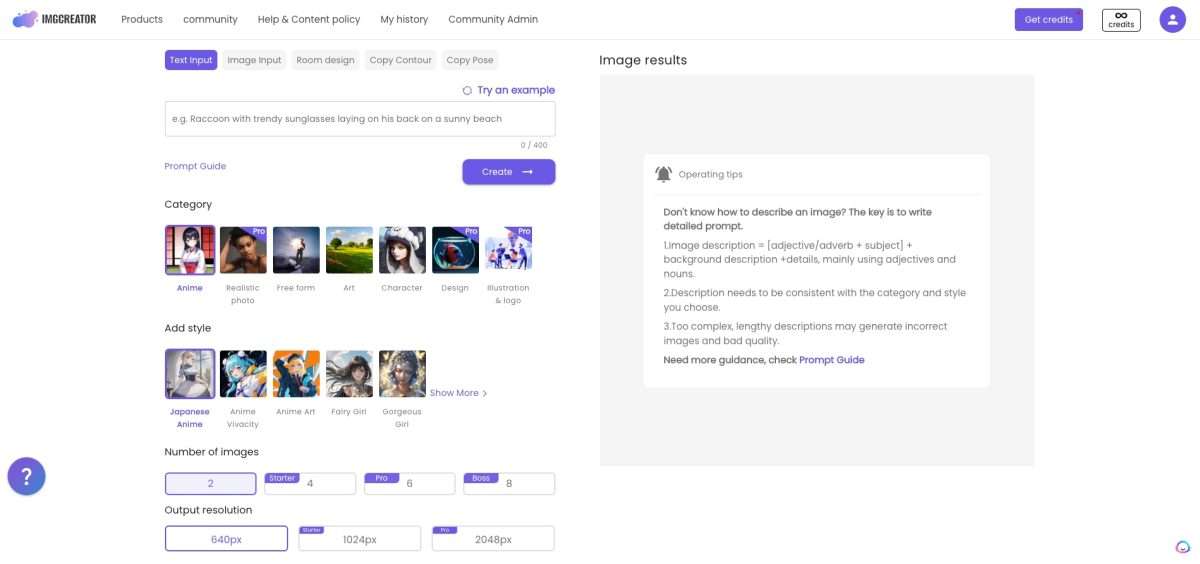Select the Free form category thumbnail
1200x564 pixels.
296,250
